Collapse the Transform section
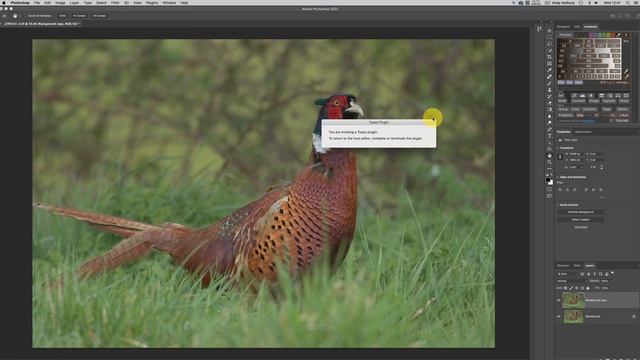Image resolution: width=640 pixels, height=360 pixels. point(558,148)
